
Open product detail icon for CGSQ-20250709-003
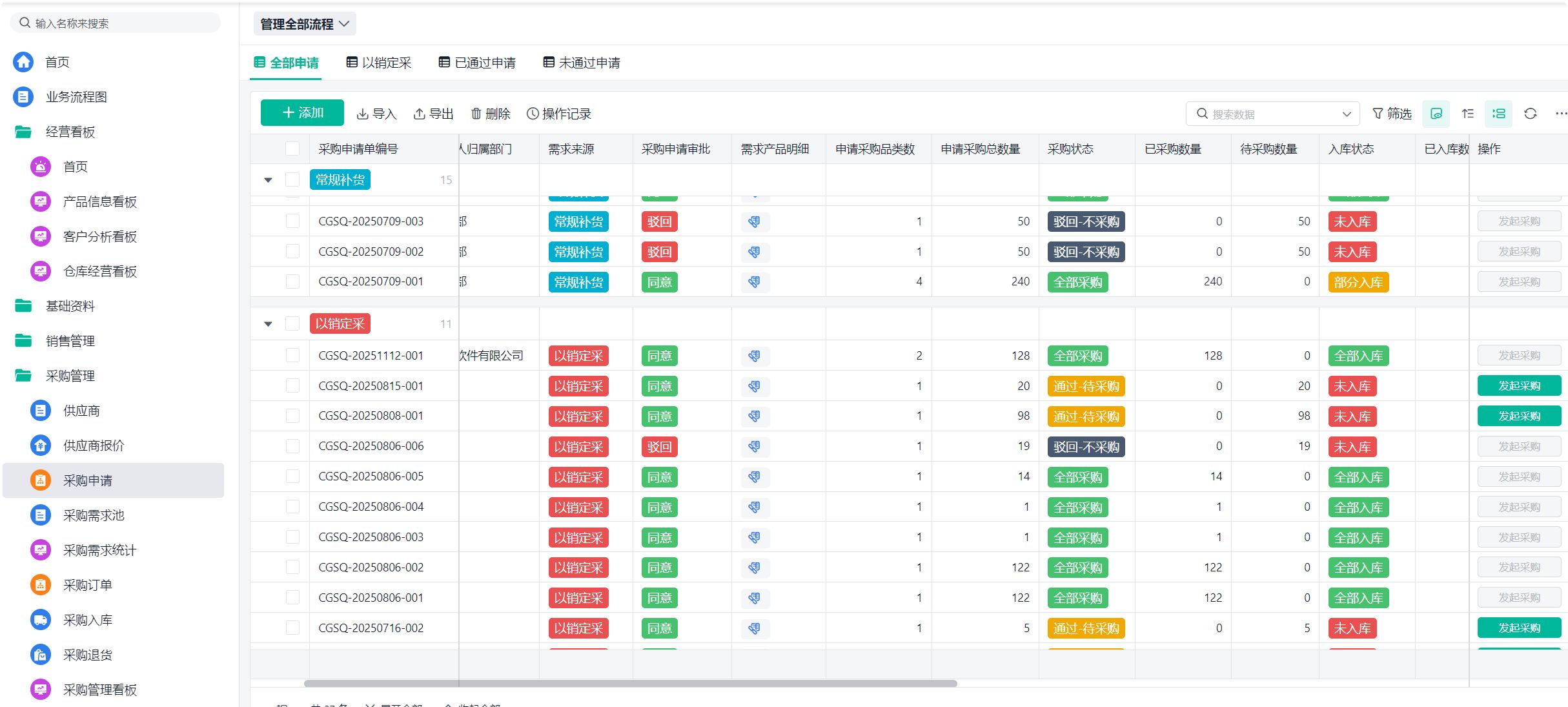[754, 221]
